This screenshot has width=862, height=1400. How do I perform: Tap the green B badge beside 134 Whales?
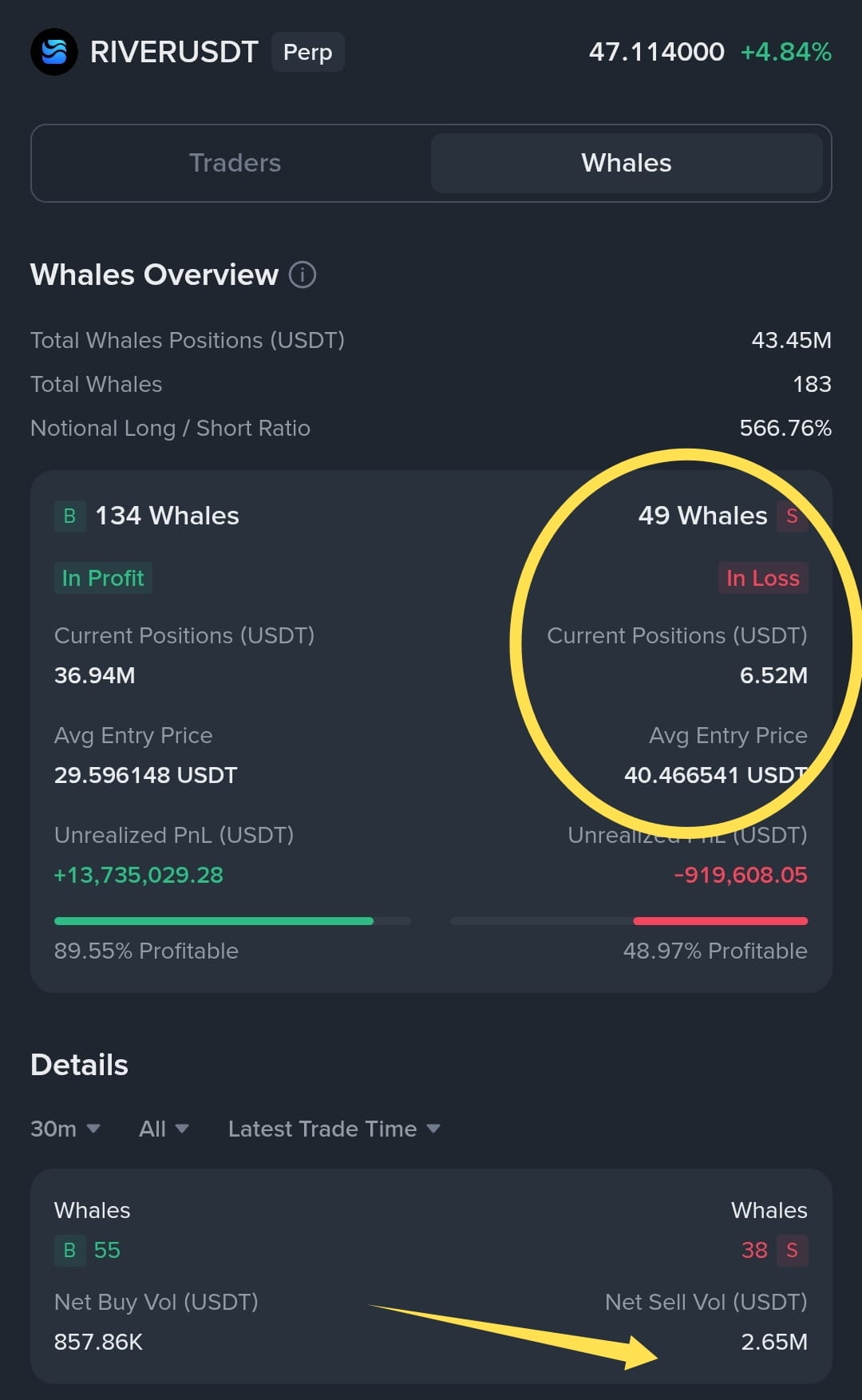coord(69,516)
